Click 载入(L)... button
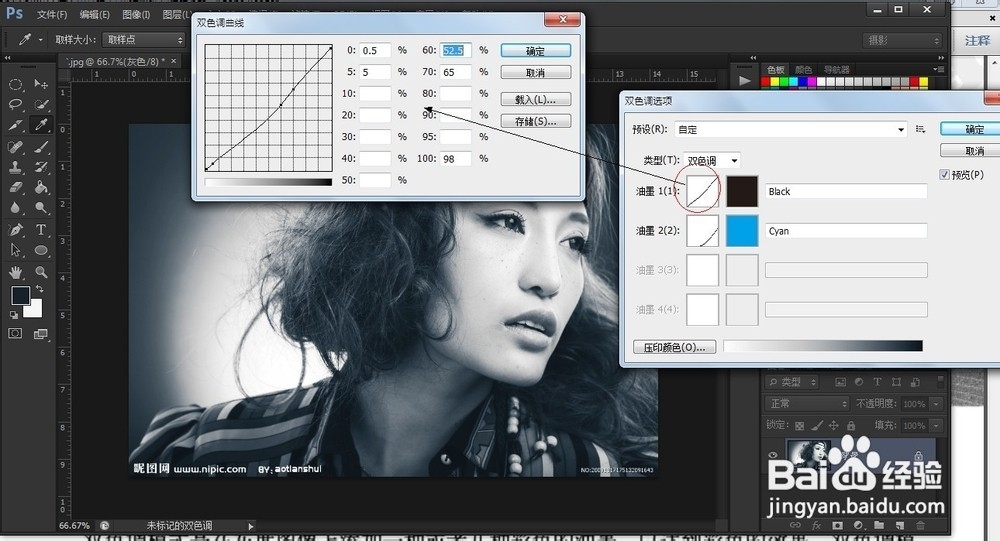The height and width of the screenshot is (541, 1000). 536,100
